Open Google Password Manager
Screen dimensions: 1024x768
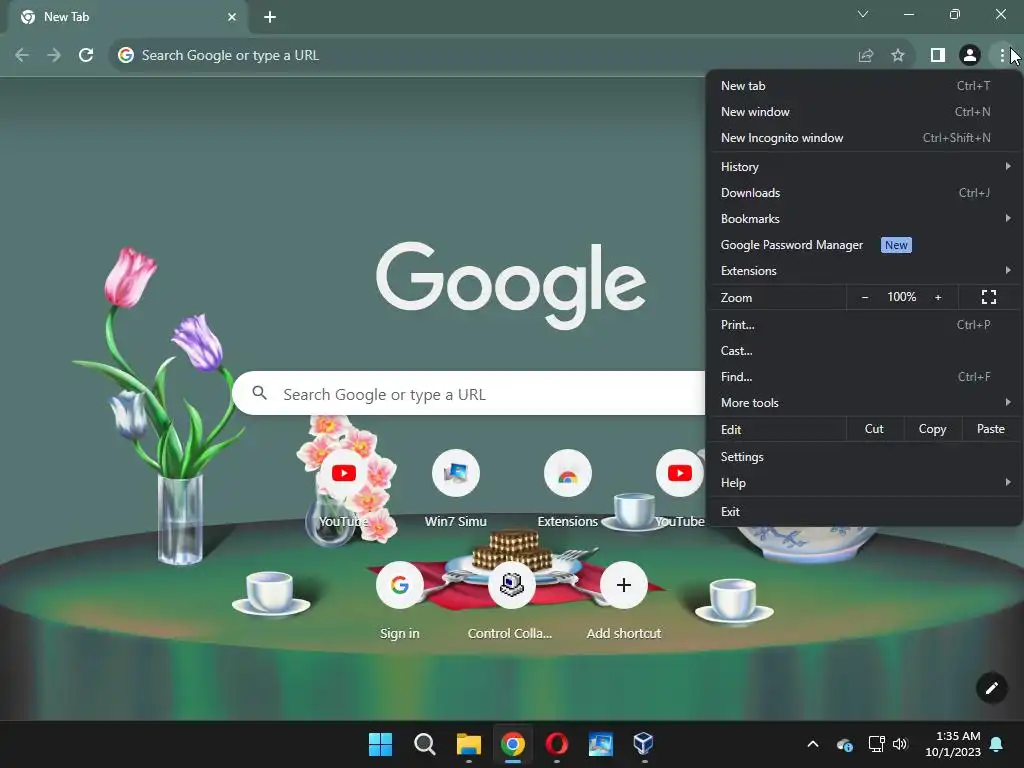click(865, 245)
